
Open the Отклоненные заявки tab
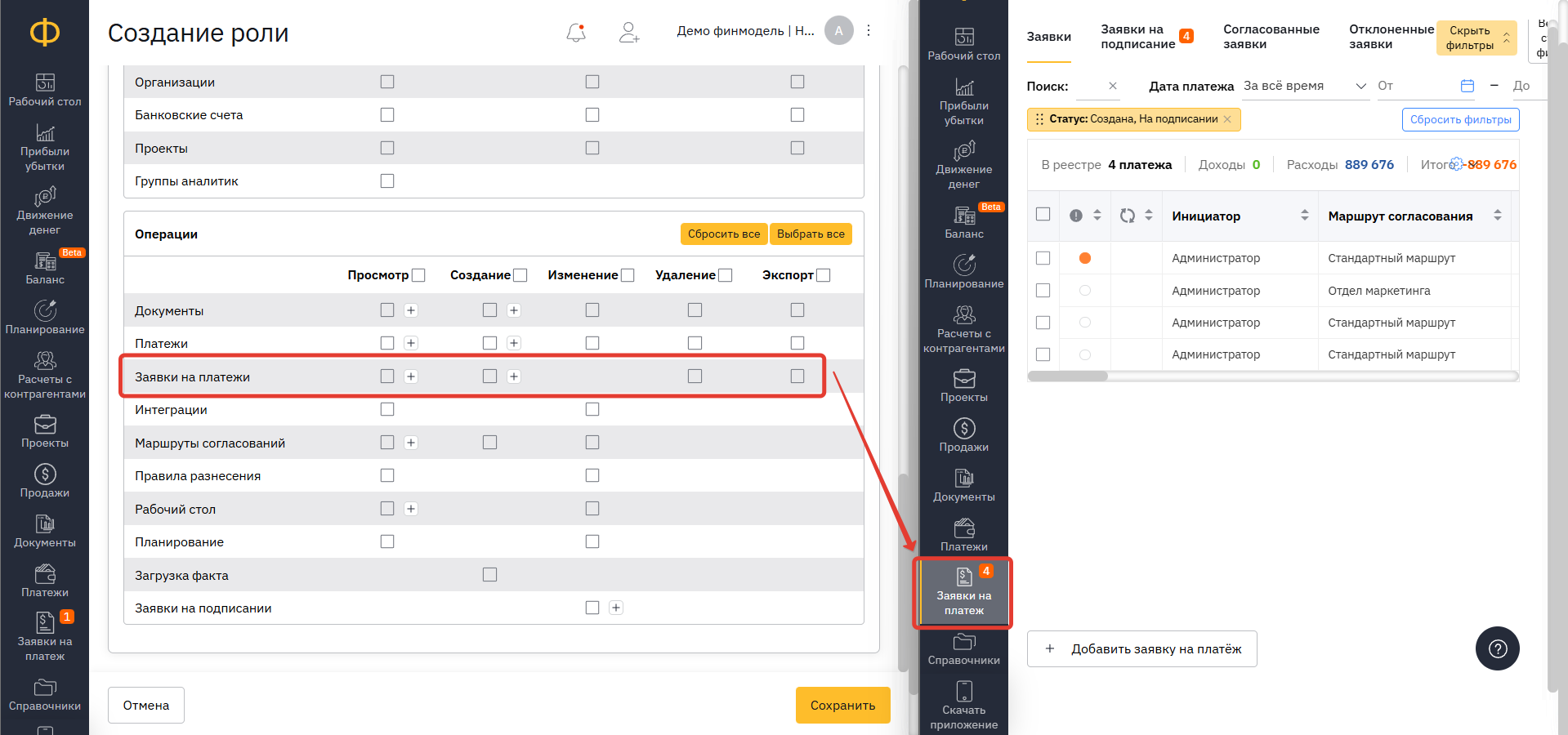coord(1391,37)
